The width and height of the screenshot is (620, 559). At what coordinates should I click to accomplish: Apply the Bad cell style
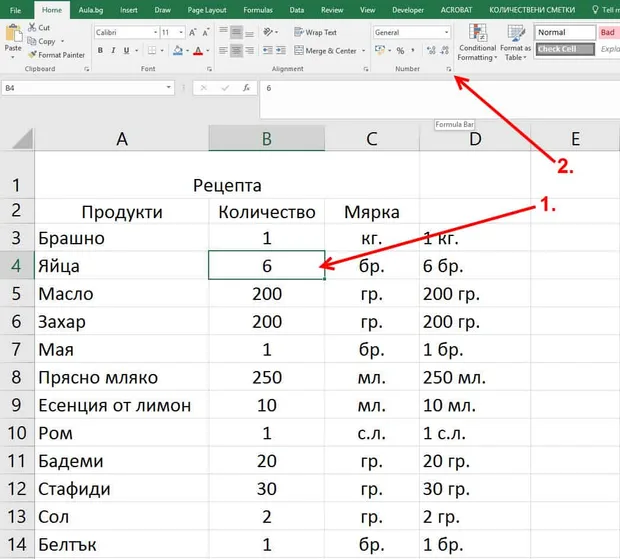click(608, 32)
